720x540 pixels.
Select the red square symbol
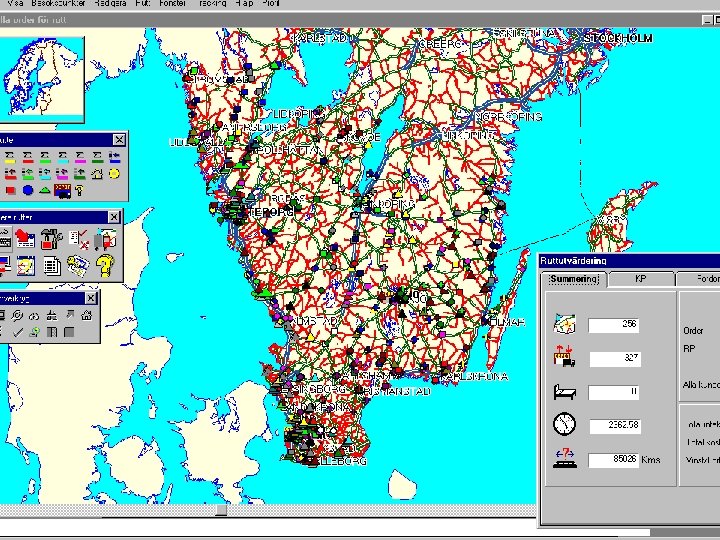tap(10, 190)
